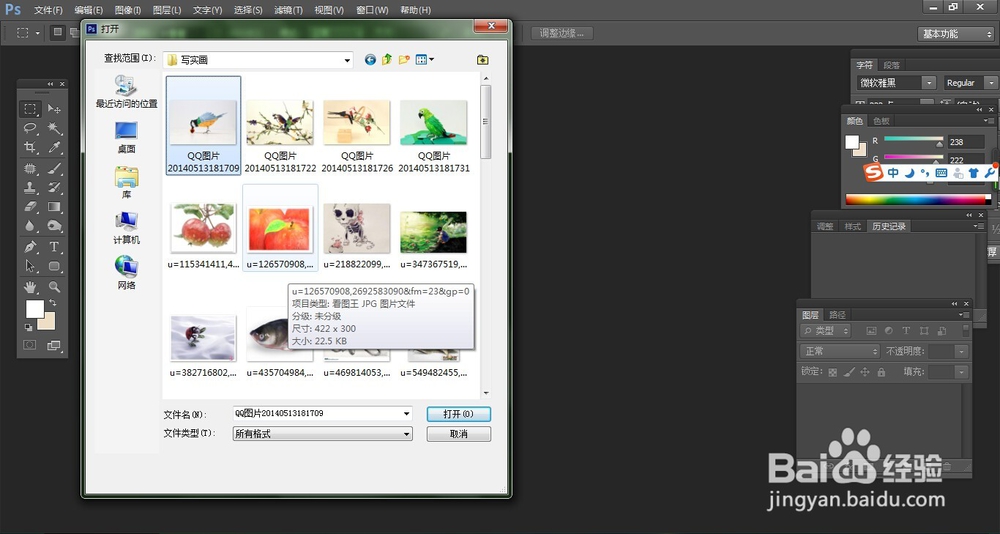Toggle lock position in Layers panel
Image resolution: width=1000 pixels, height=534 pixels.
coord(865,372)
